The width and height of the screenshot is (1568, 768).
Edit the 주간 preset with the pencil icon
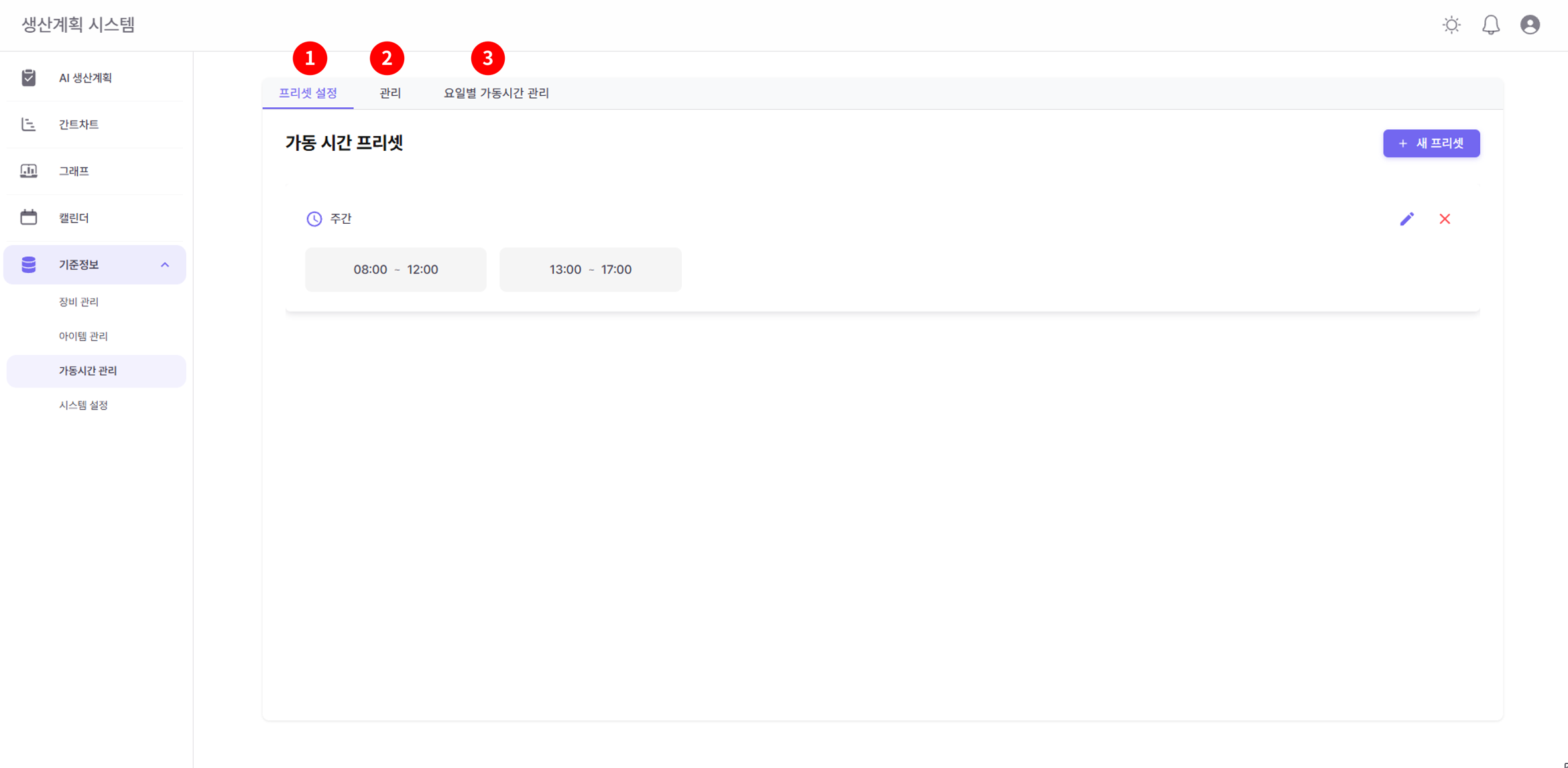pyautogui.click(x=1407, y=218)
